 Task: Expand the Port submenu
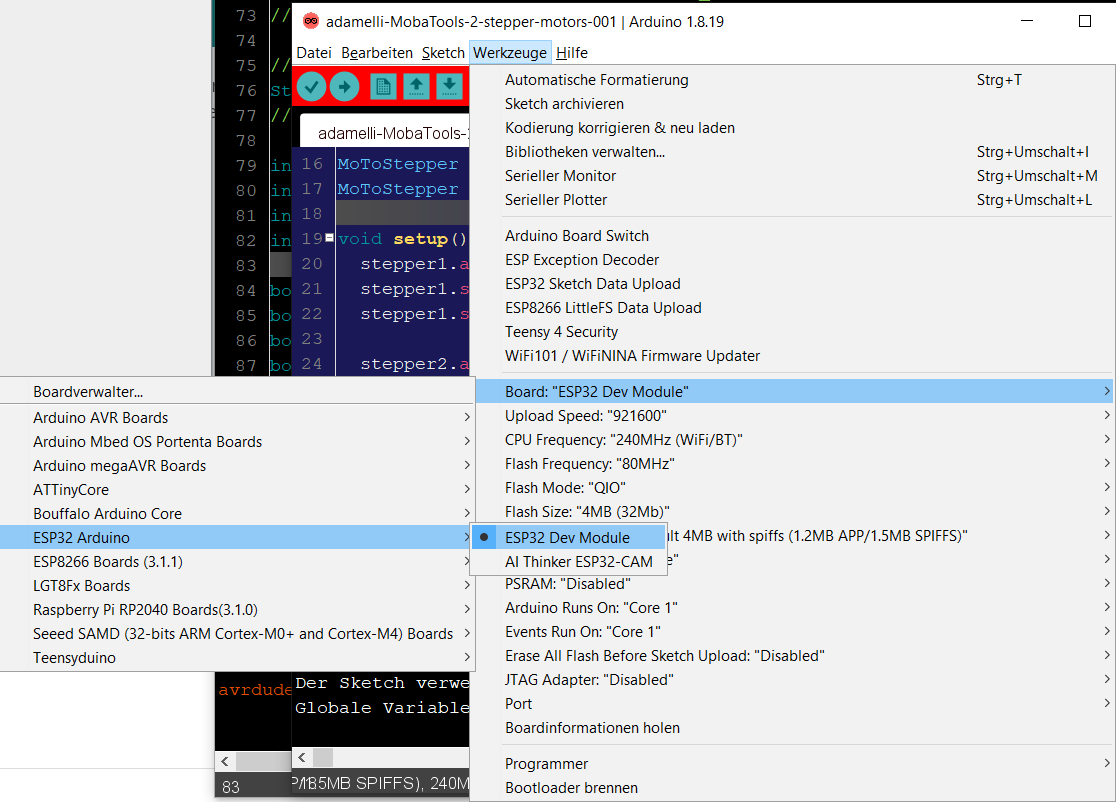[793, 704]
